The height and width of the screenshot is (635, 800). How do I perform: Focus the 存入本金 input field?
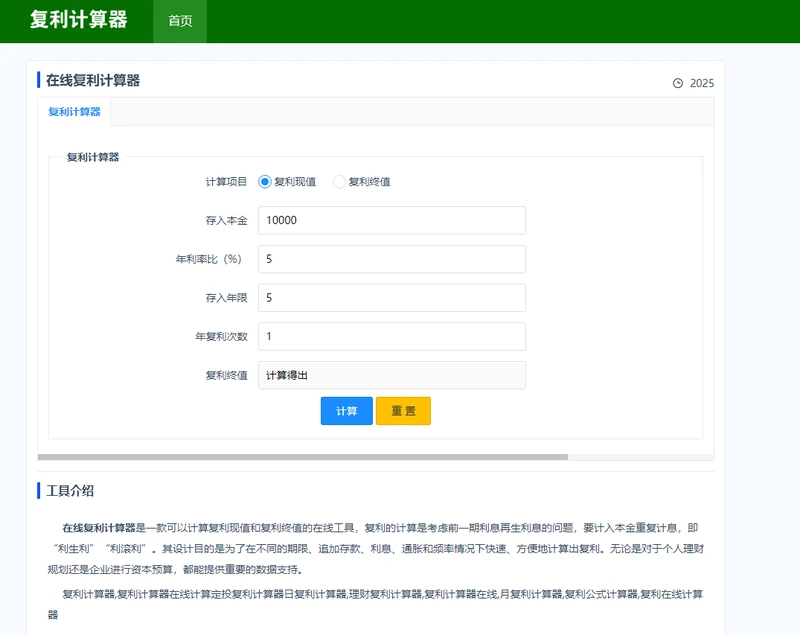point(391,220)
